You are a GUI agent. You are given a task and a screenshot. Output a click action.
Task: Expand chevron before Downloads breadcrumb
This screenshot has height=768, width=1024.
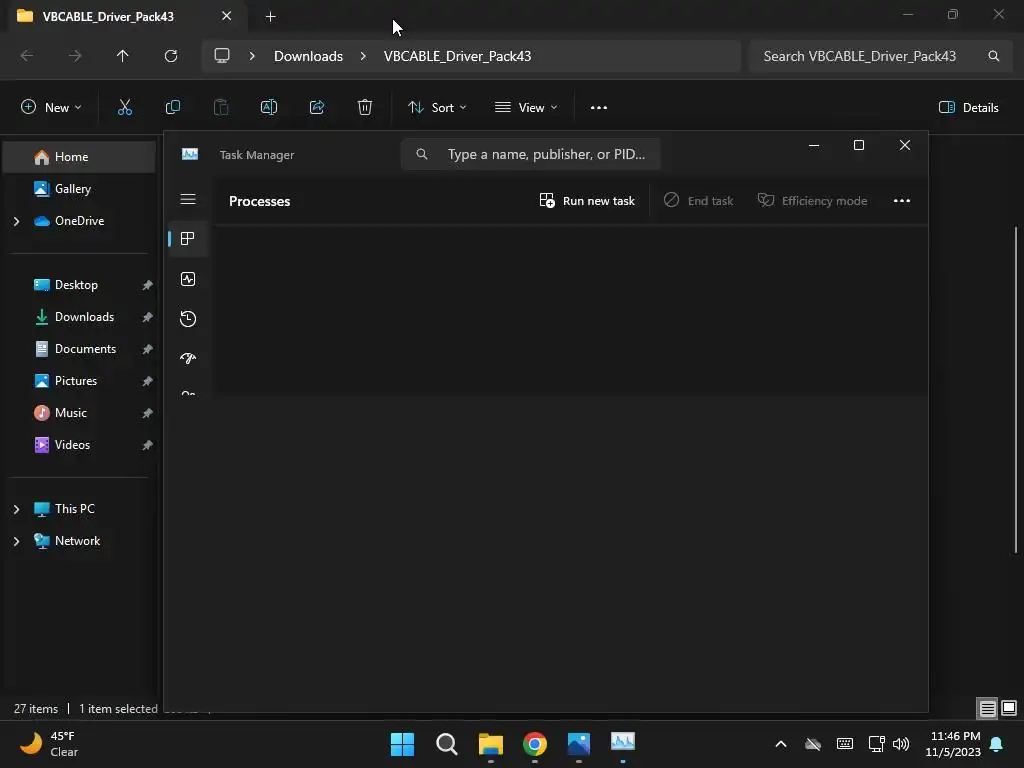pyautogui.click(x=252, y=56)
